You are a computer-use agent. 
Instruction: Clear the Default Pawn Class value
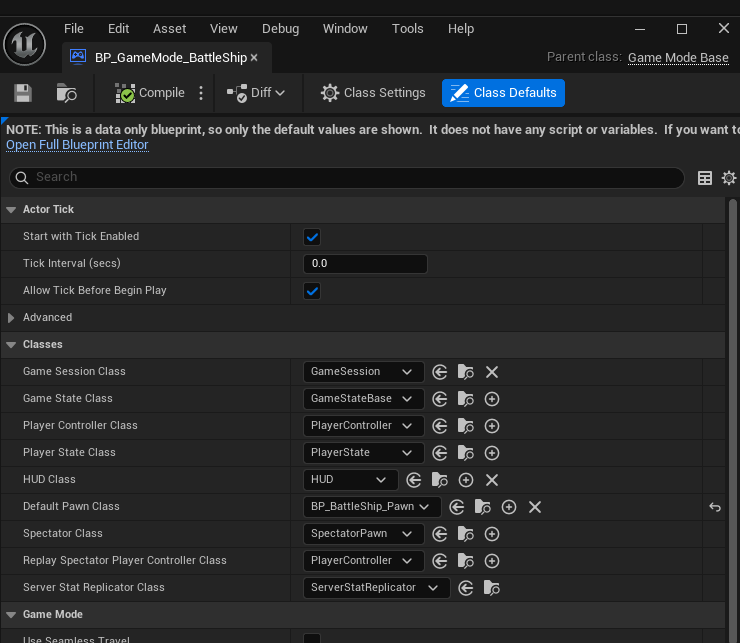tap(535, 507)
